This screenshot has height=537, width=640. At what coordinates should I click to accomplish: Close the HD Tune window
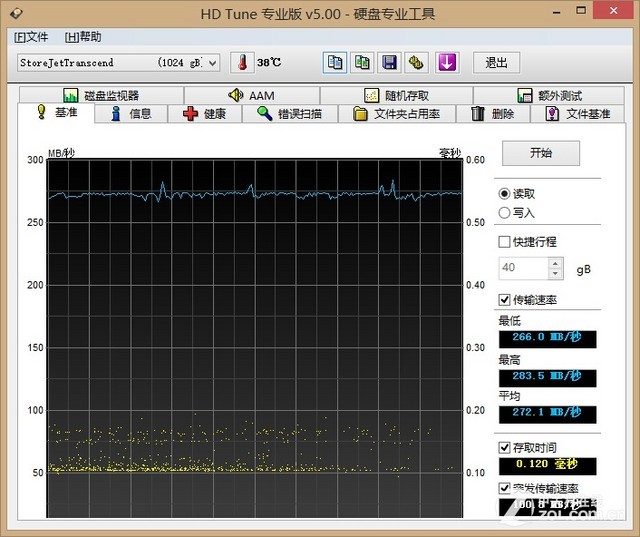(613, 11)
